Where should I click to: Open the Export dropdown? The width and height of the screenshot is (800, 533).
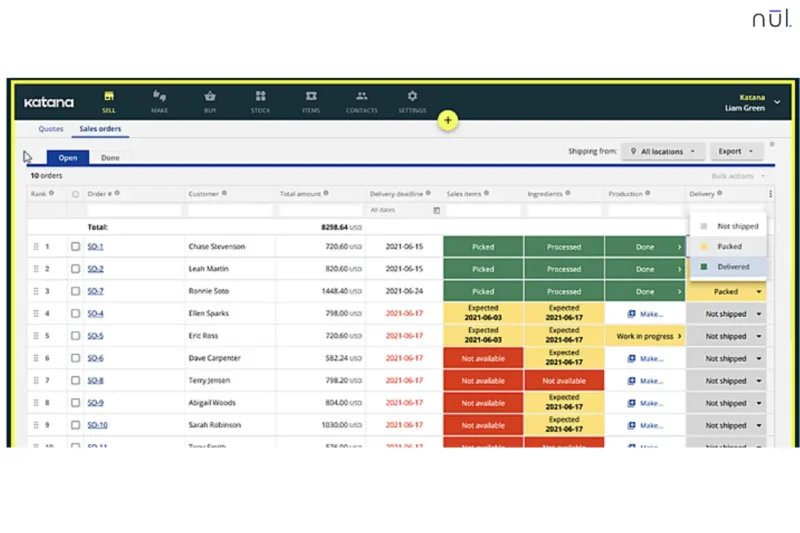coord(736,151)
